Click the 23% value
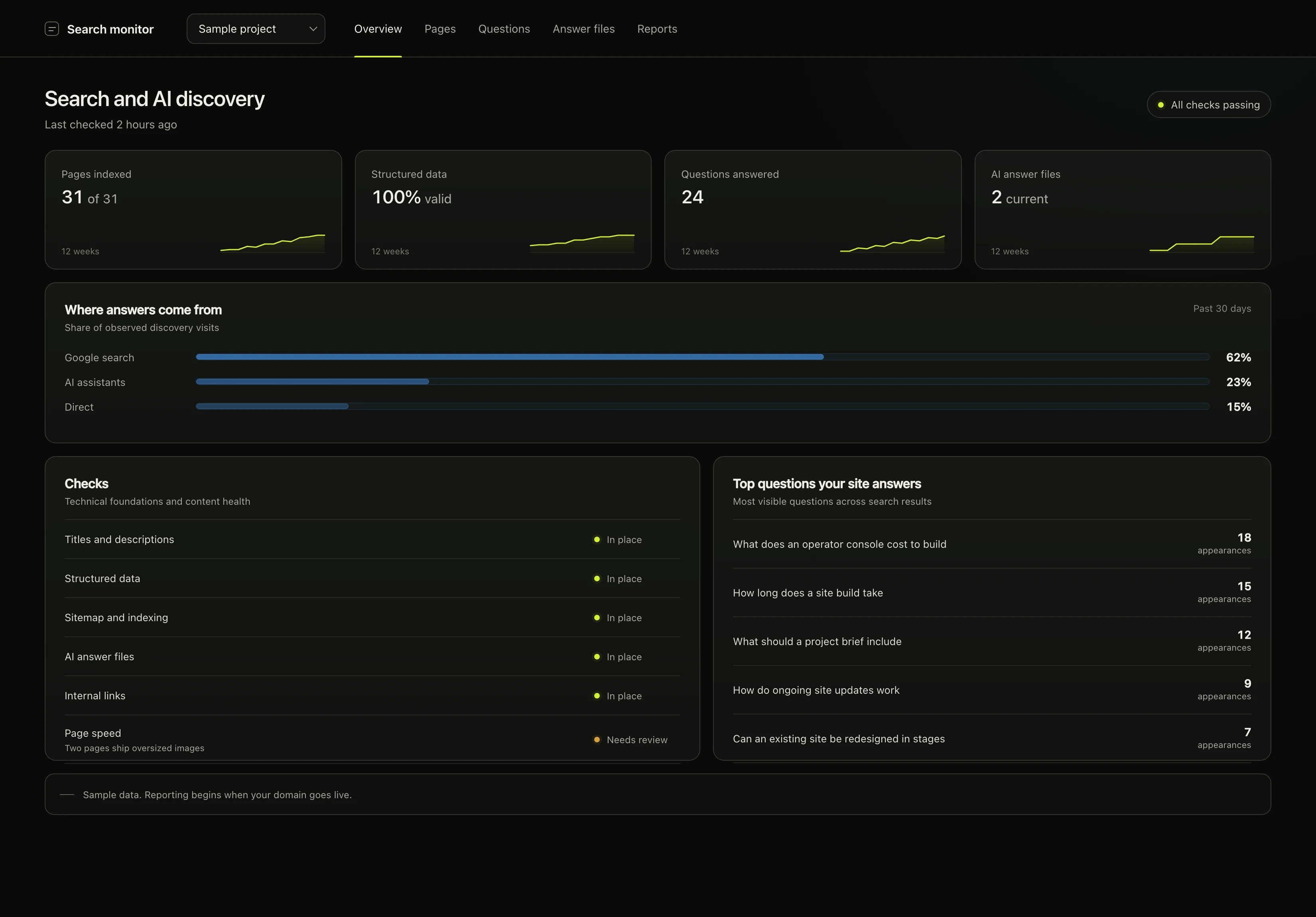The height and width of the screenshot is (917, 1316). tap(1238, 382)
